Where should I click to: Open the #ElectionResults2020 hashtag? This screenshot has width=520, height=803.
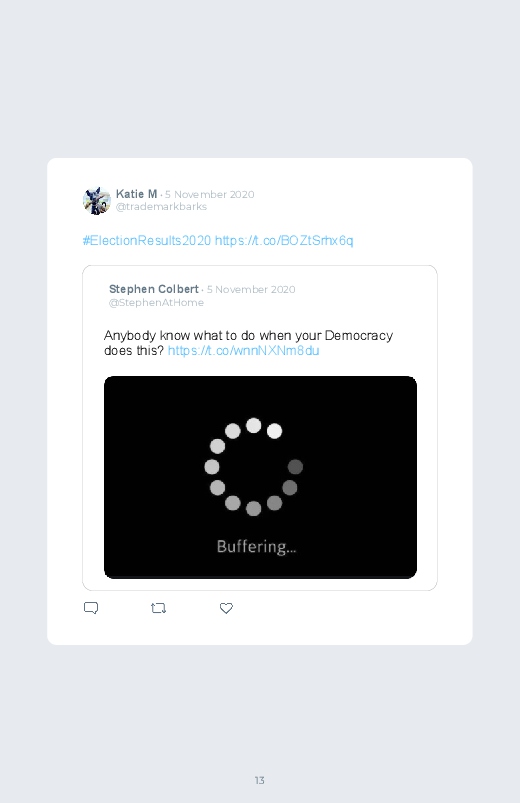tap(147, 240)
